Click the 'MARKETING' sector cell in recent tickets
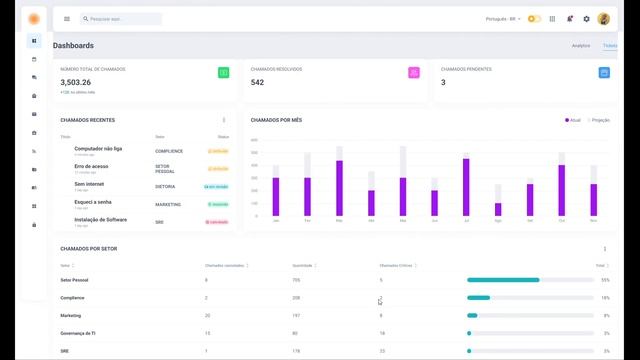640x360 pixels. tap(168, 204)
